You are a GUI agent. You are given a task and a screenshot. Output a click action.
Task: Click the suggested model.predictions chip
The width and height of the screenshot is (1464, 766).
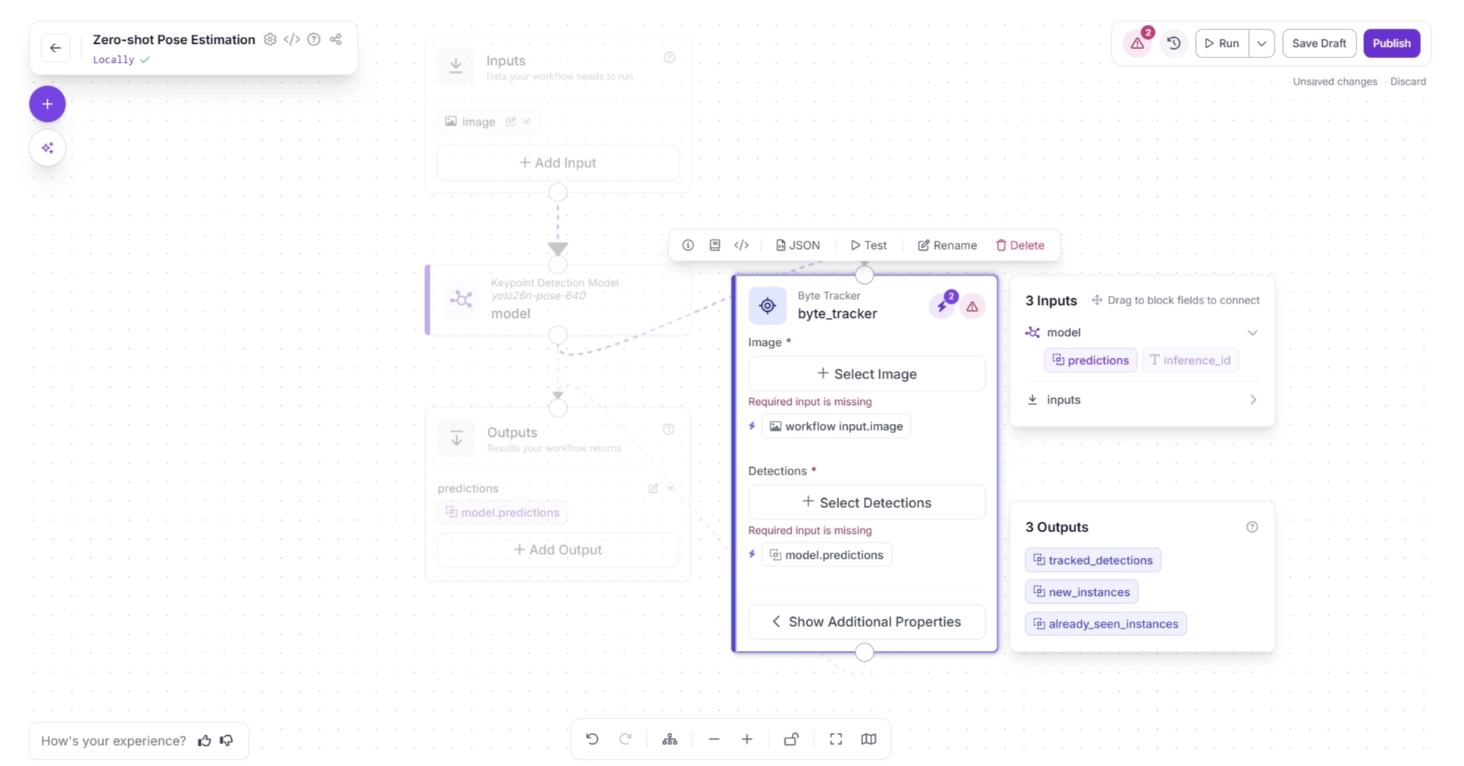coord(826,555)
